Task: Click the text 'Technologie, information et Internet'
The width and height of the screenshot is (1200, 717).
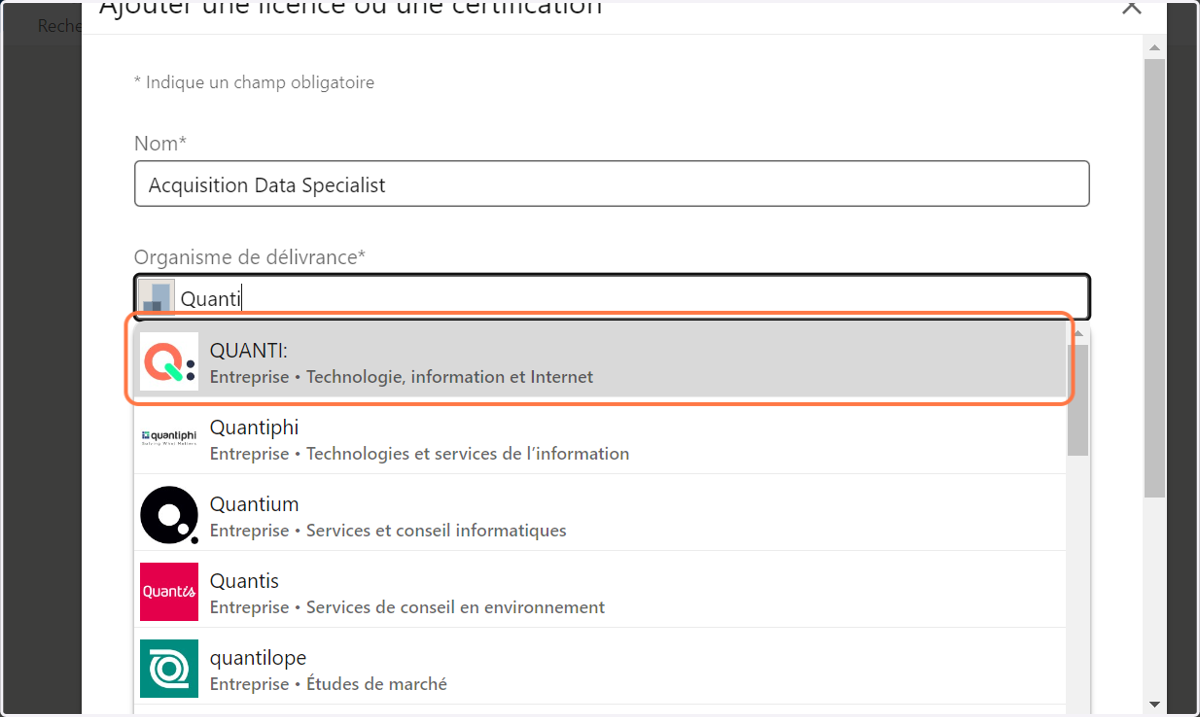Action: click(x=450, y=377)
